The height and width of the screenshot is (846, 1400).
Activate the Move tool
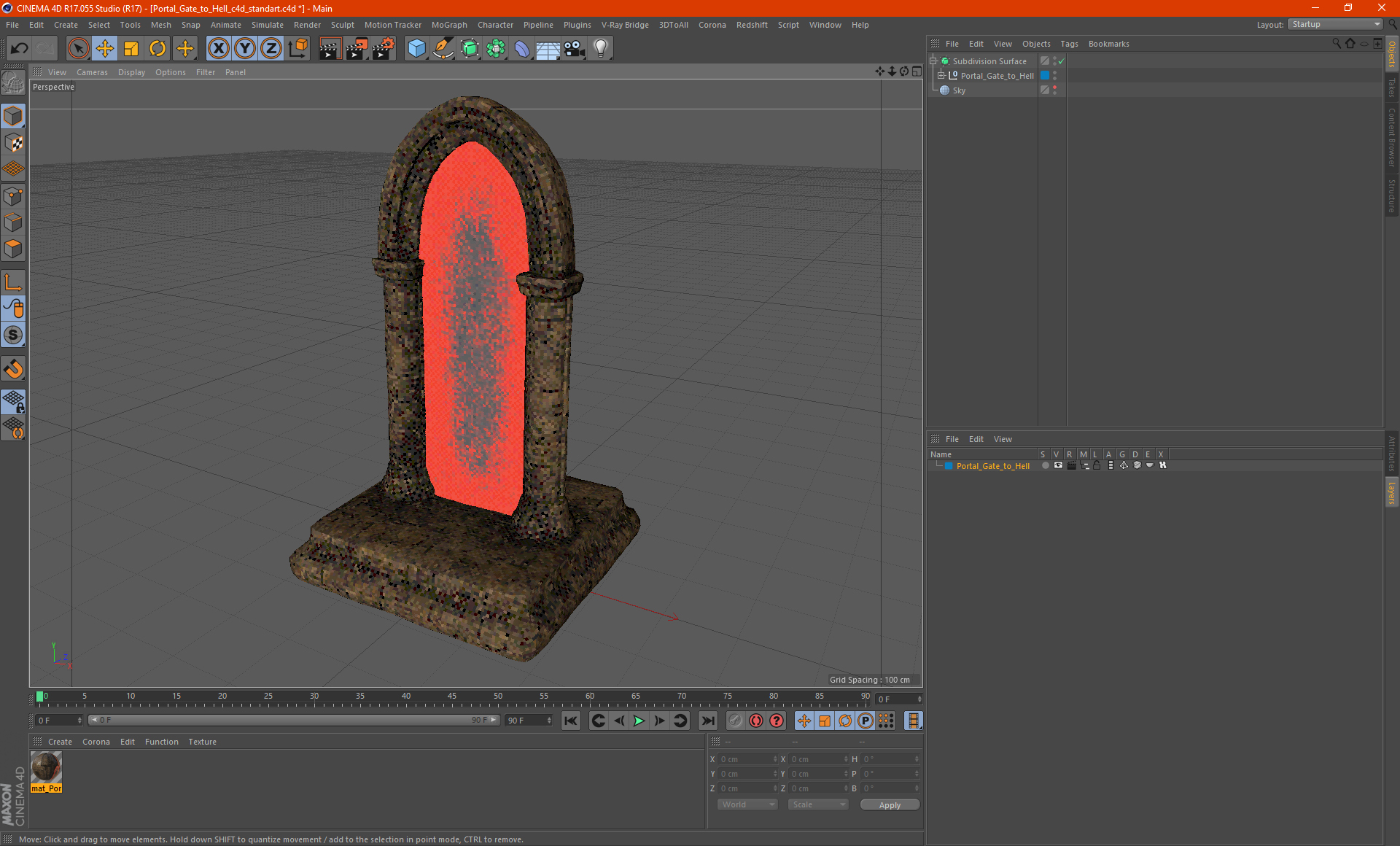pyautogui.click(x=105, y=49)
